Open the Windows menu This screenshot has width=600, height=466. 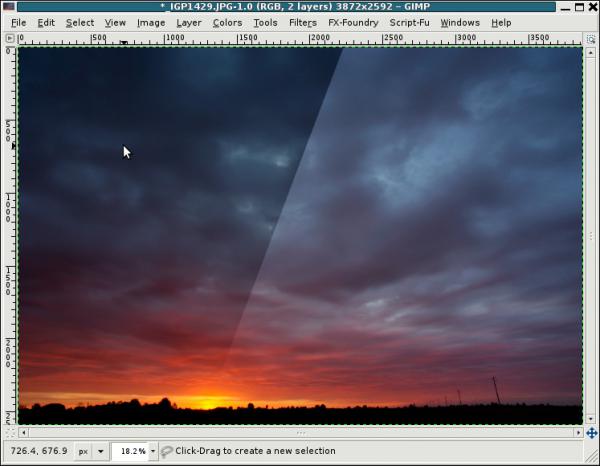[x=460, y=23]
